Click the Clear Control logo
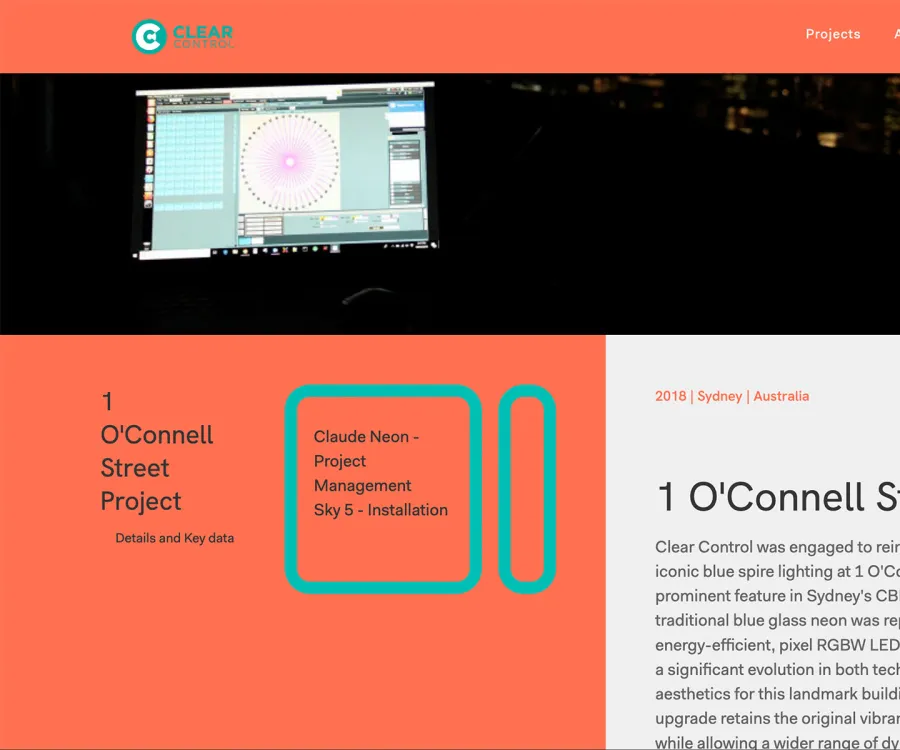 pyautogui.click(x=183, y=36)
